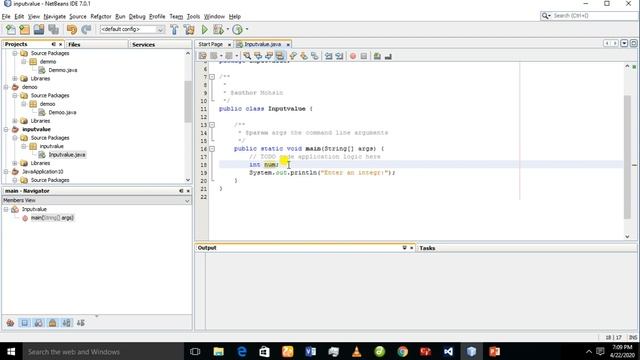
Task: Toggle Show Static Members filter in Navigator
Action: tap(38, 323)
